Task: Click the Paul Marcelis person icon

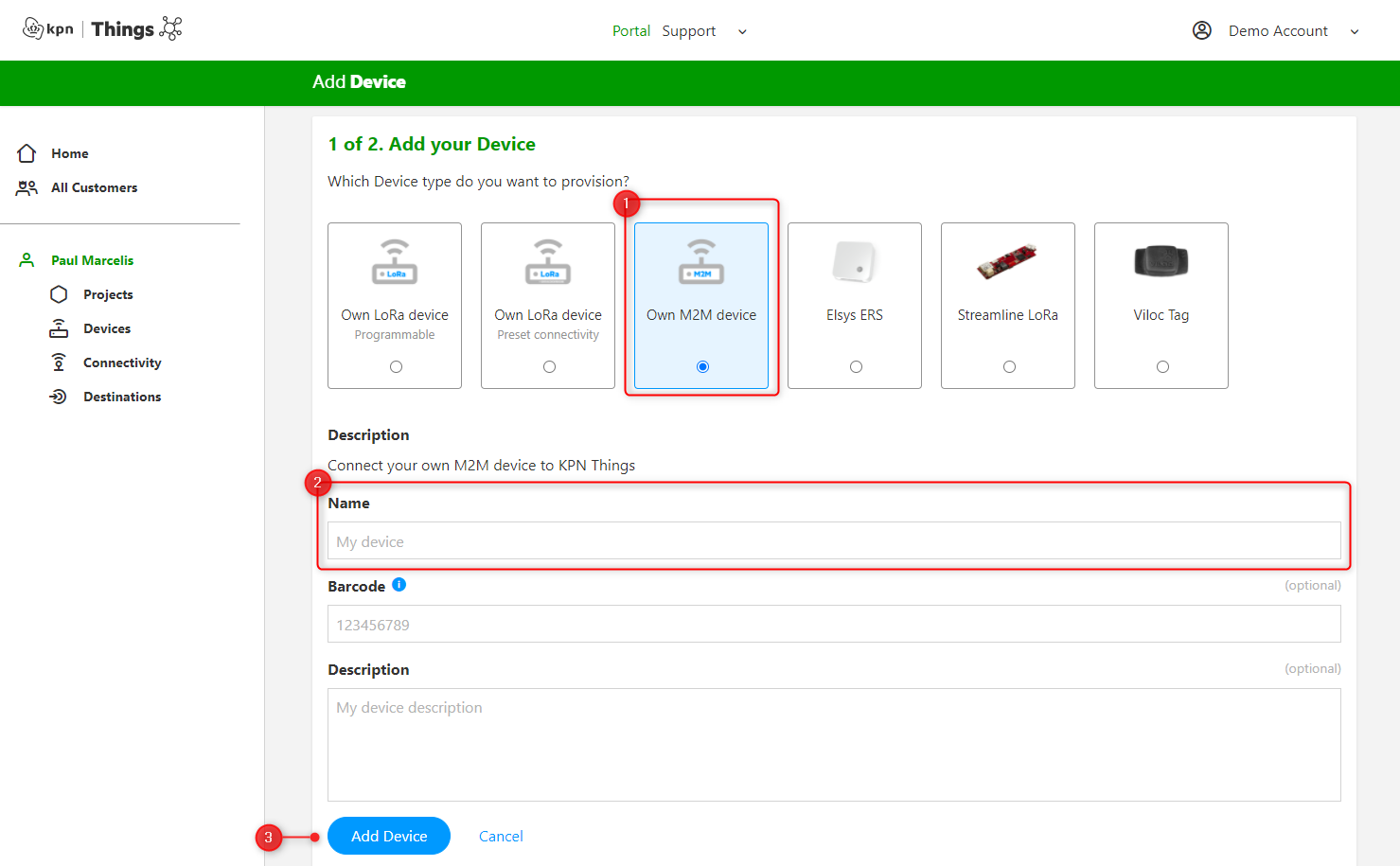Action: click(x=27, y=260)
